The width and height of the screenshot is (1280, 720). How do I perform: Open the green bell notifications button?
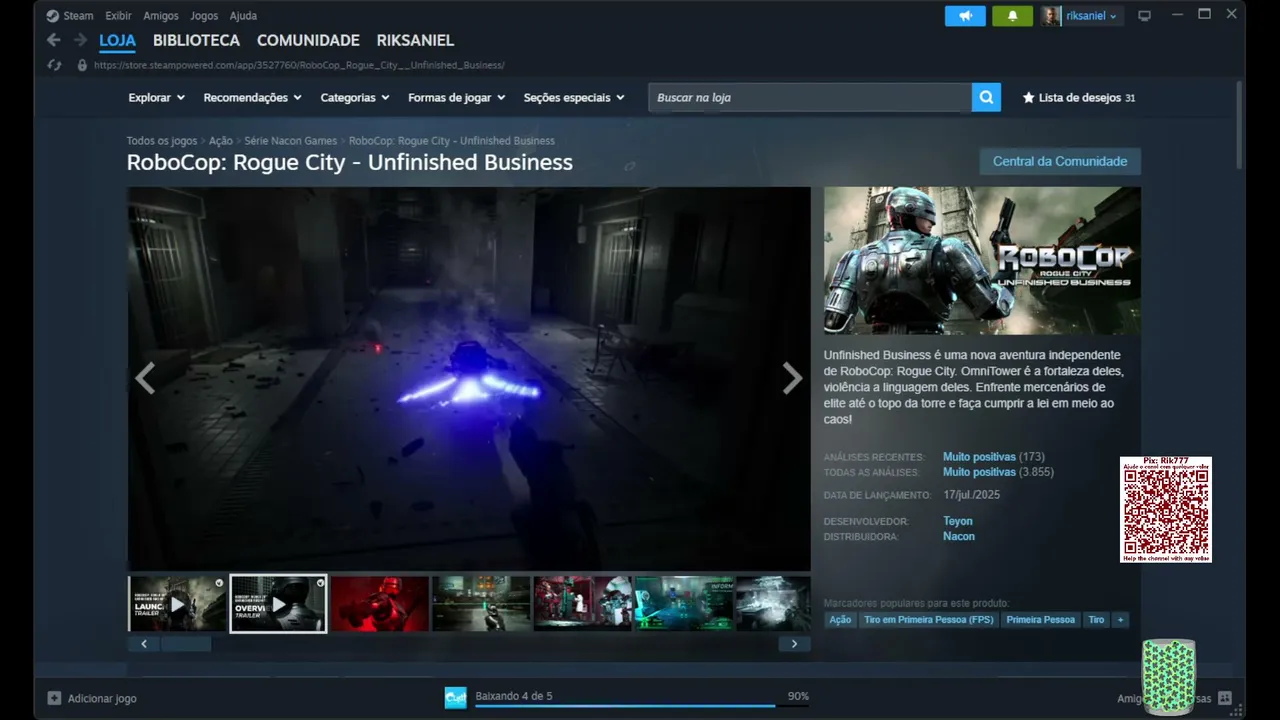point(1012,16)
